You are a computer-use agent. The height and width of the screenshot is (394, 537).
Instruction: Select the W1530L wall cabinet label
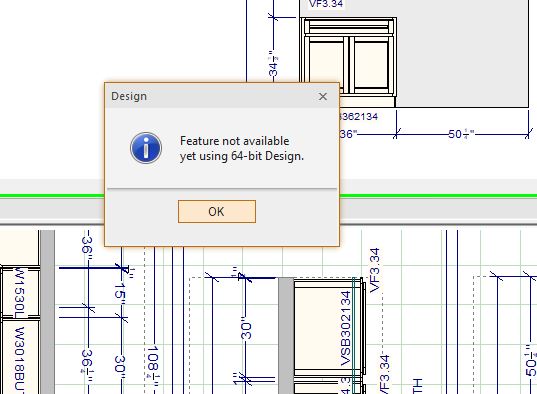click(20, 294)
